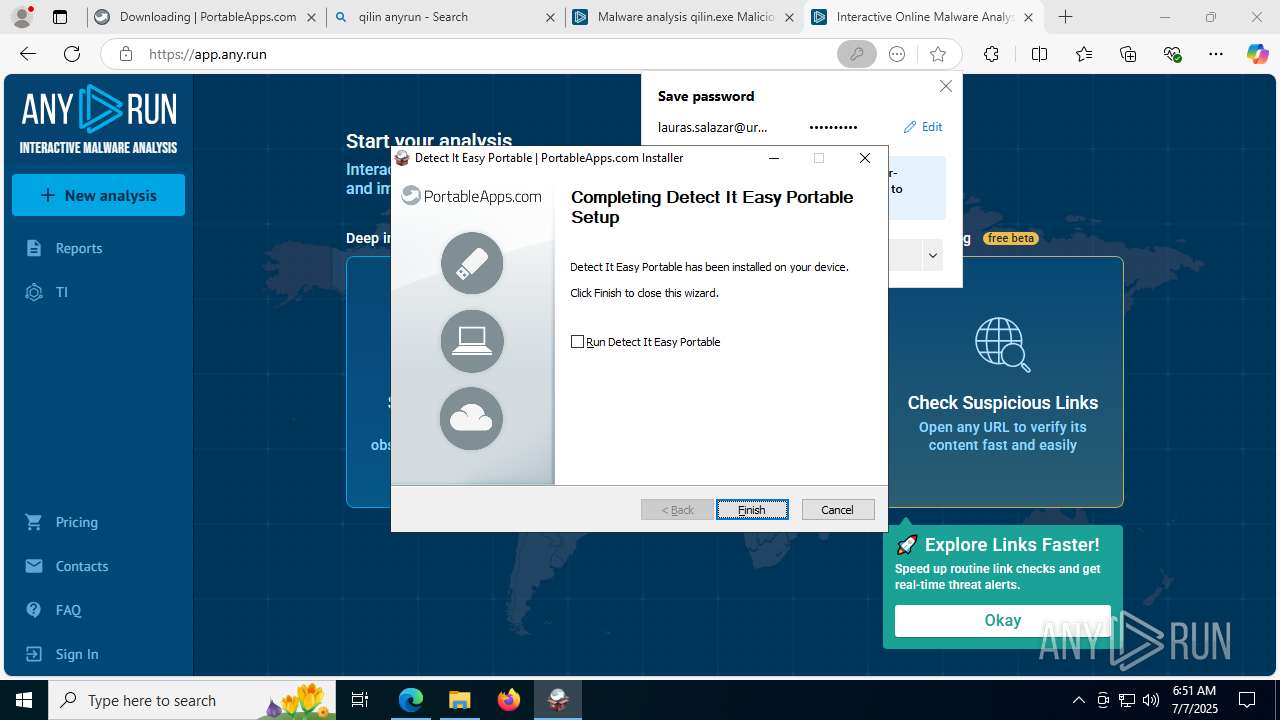Open browser Extensions puzzle icon
The width and height of the screenshot is (1280, 720).
[991, 54]
